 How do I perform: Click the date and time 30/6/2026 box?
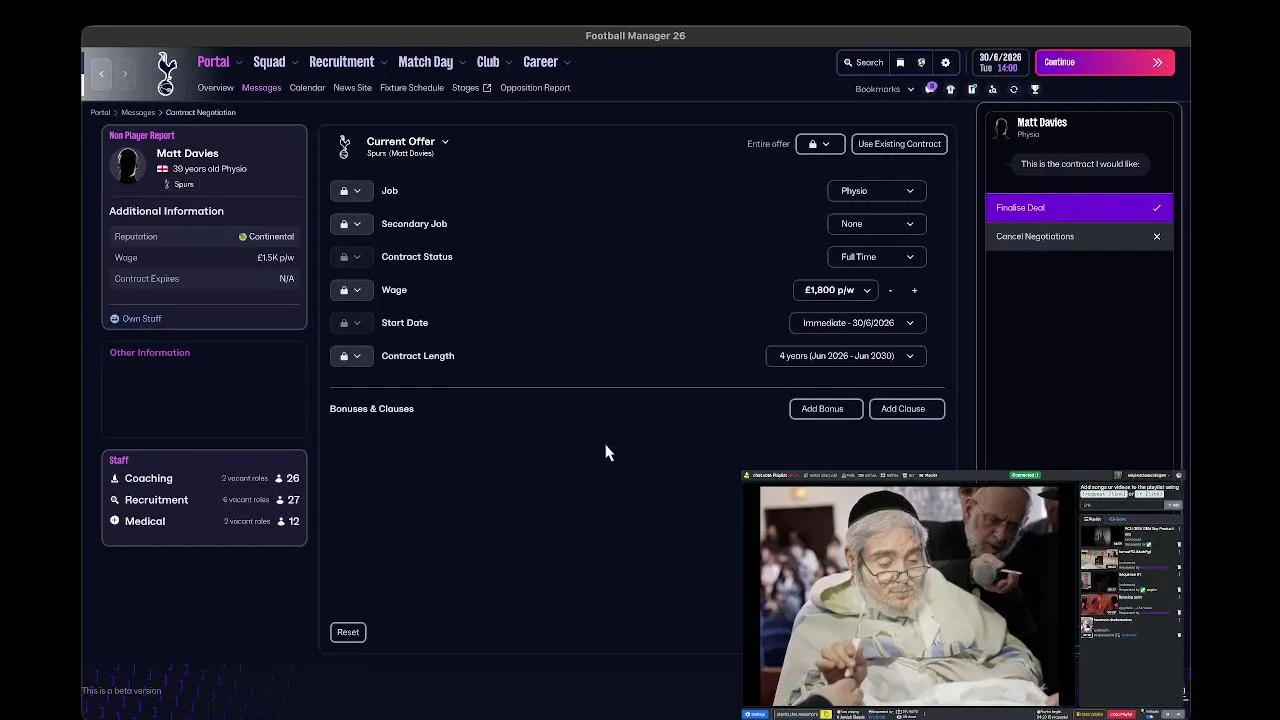point(999,62)
